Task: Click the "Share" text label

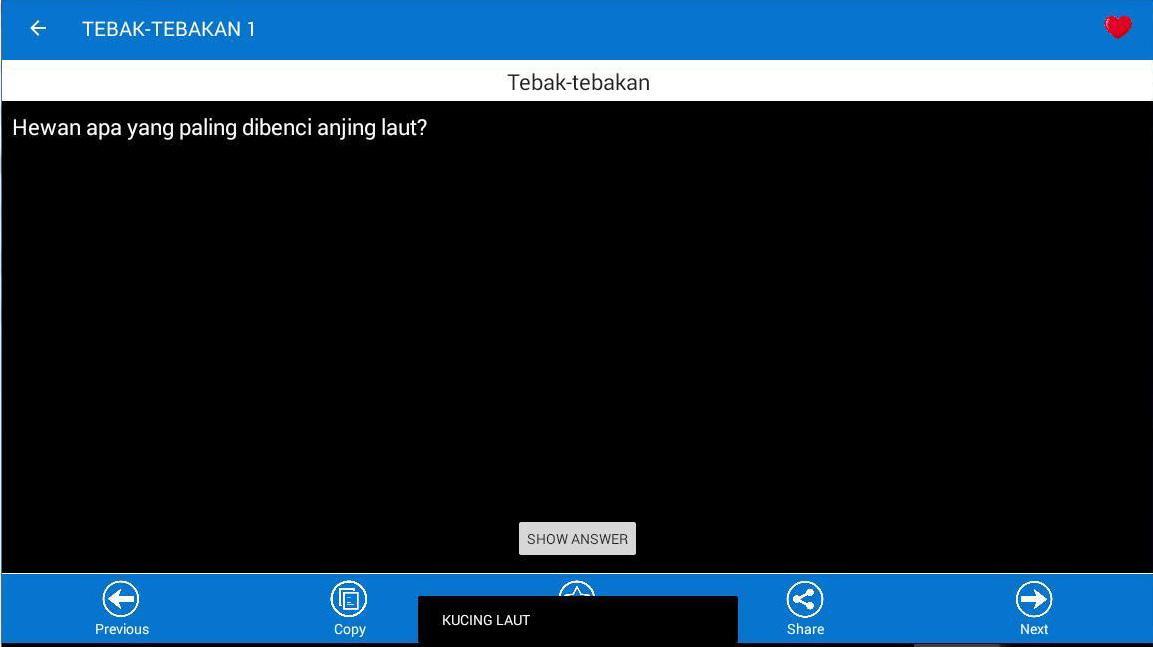Action: pyautogui.click(x=805, y=629)
